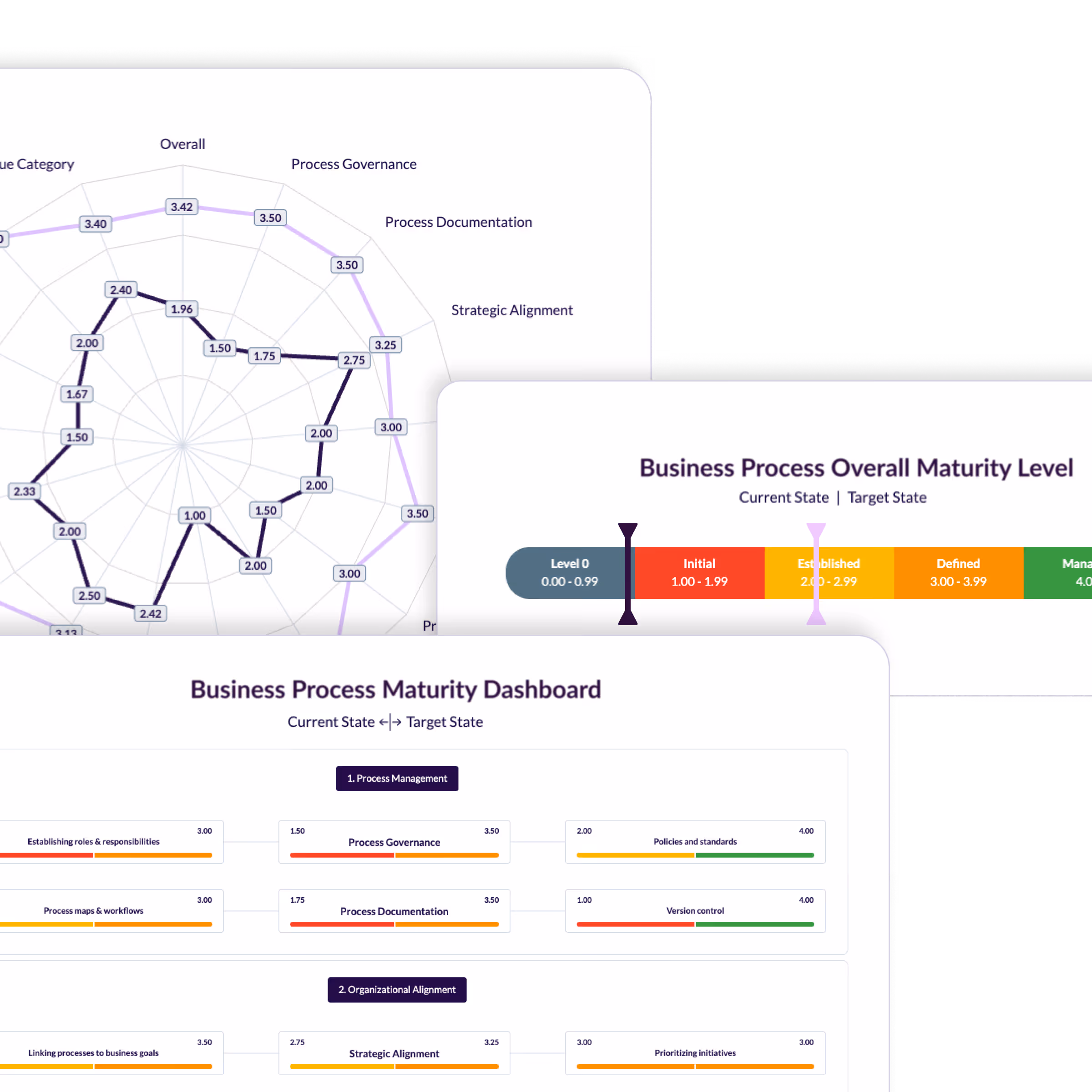The width and height of the screenshot is (1092, 1092).
Task: Click the dark Current State marker handle
Action: coord(629,572)
